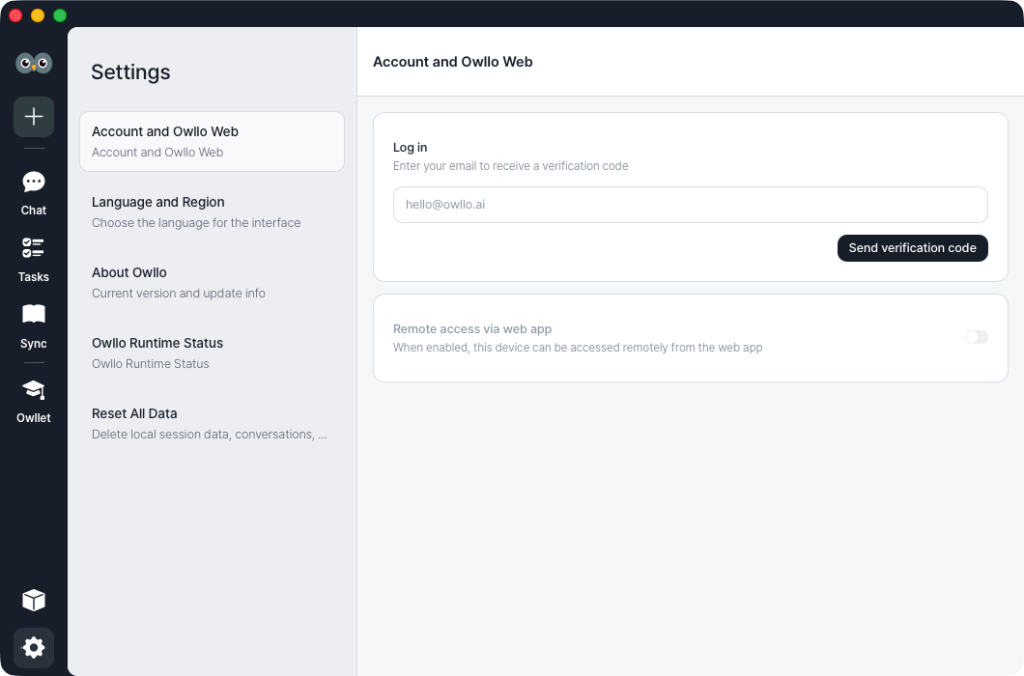Screen dimensions: 1024x676
Task: Close the window with red button
Action: click(x=15, y=15)
